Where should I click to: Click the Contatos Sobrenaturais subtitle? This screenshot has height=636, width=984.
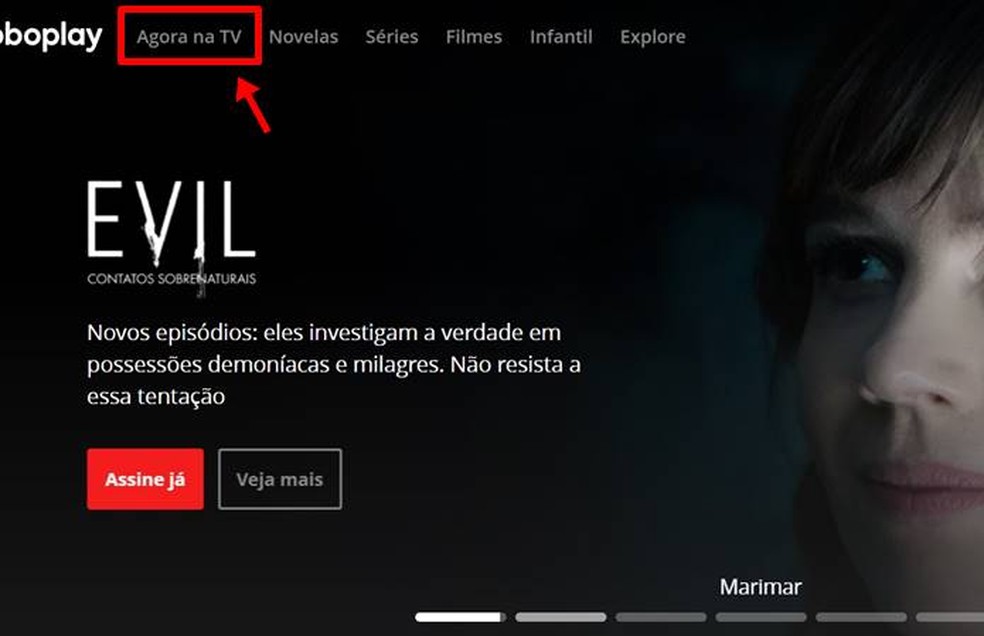pyautogui.click(x=171, y=279)
